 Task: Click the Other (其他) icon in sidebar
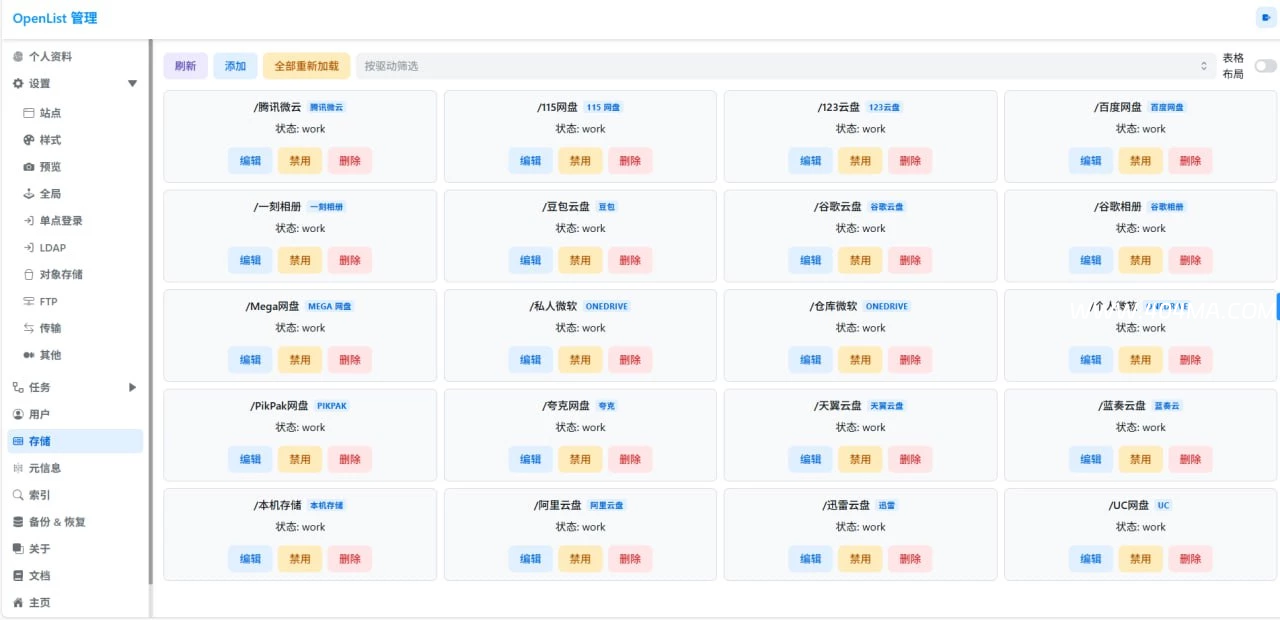tap(29, 355)
